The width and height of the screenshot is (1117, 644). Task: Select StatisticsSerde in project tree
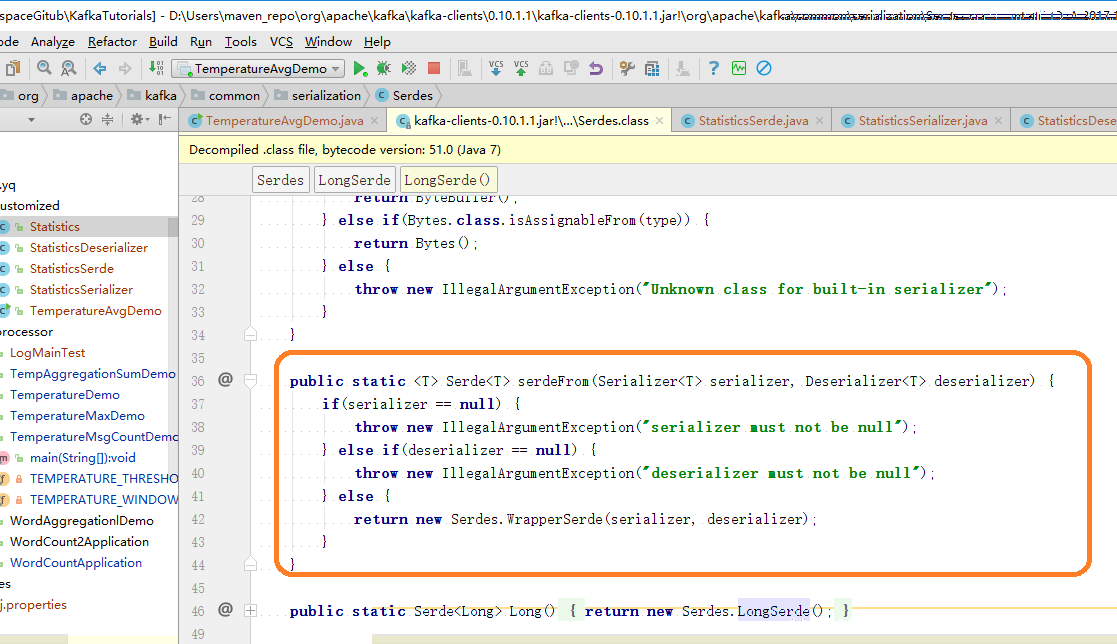(x=72, y=269)
